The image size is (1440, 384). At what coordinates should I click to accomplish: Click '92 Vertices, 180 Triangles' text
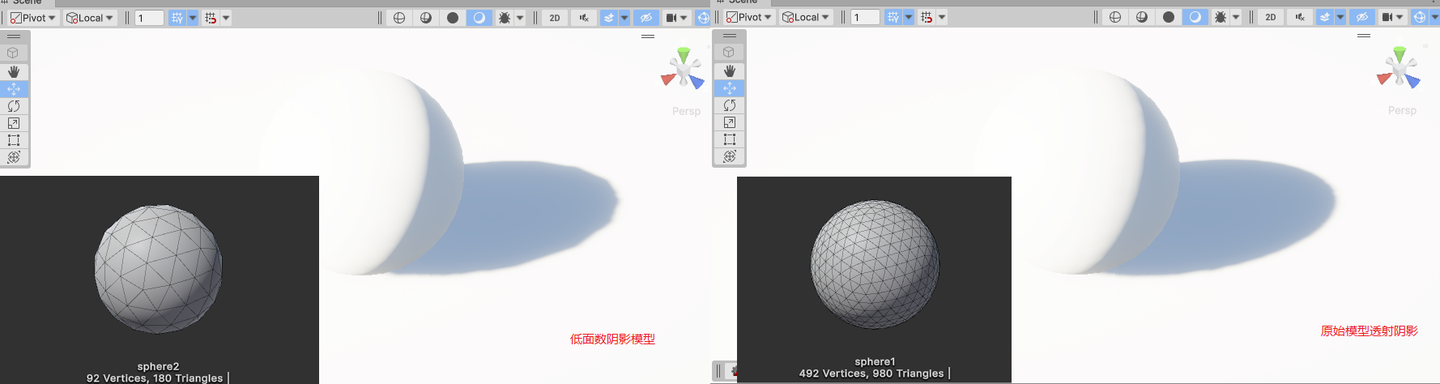(x=156, y=378)
